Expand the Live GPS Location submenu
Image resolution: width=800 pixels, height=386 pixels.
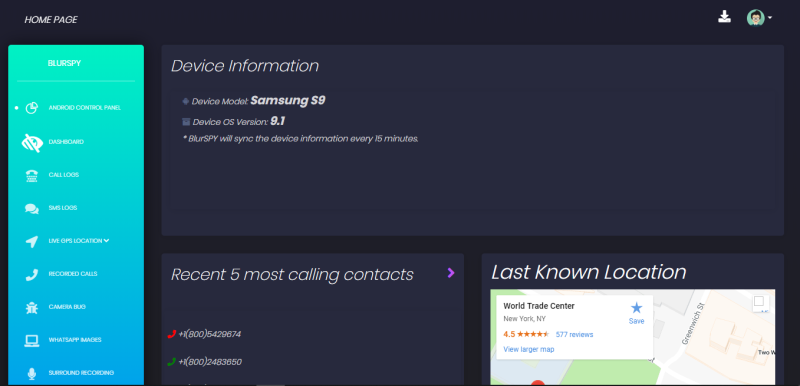(x=79, y=241)
